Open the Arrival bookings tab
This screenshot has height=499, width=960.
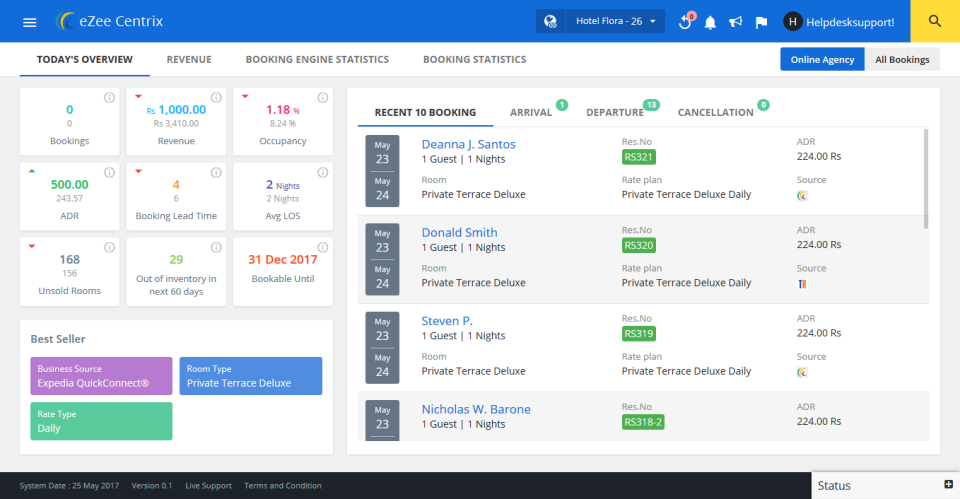[531, 112]
